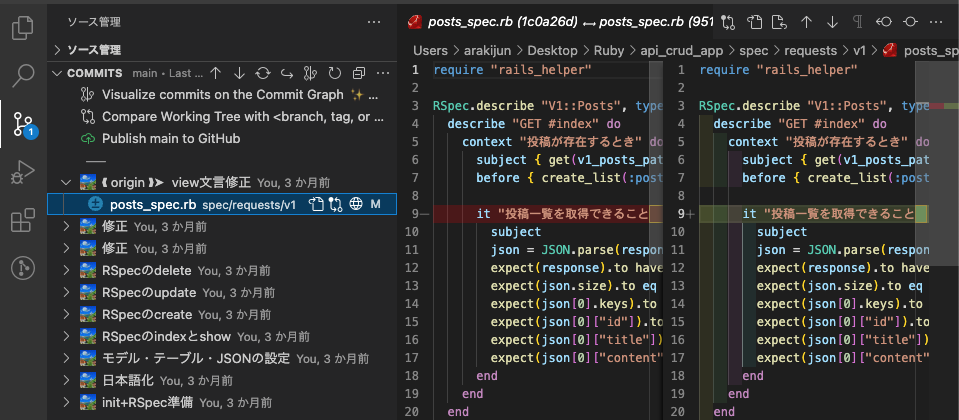
Task: Open file icon on posts_spec.rb row
Action: [x=316, y=204]
